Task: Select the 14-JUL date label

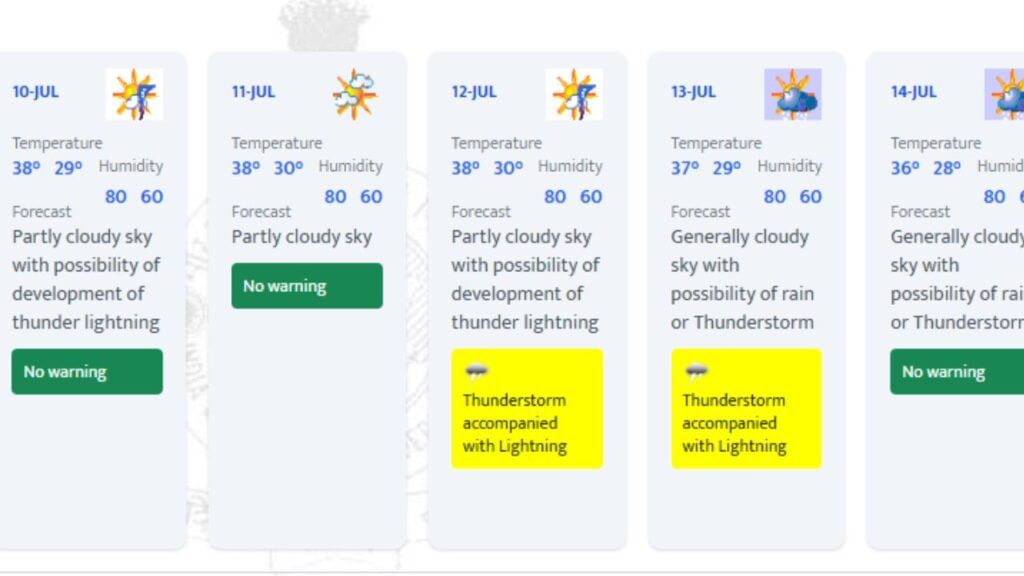Action: click(x=914, y=92)
